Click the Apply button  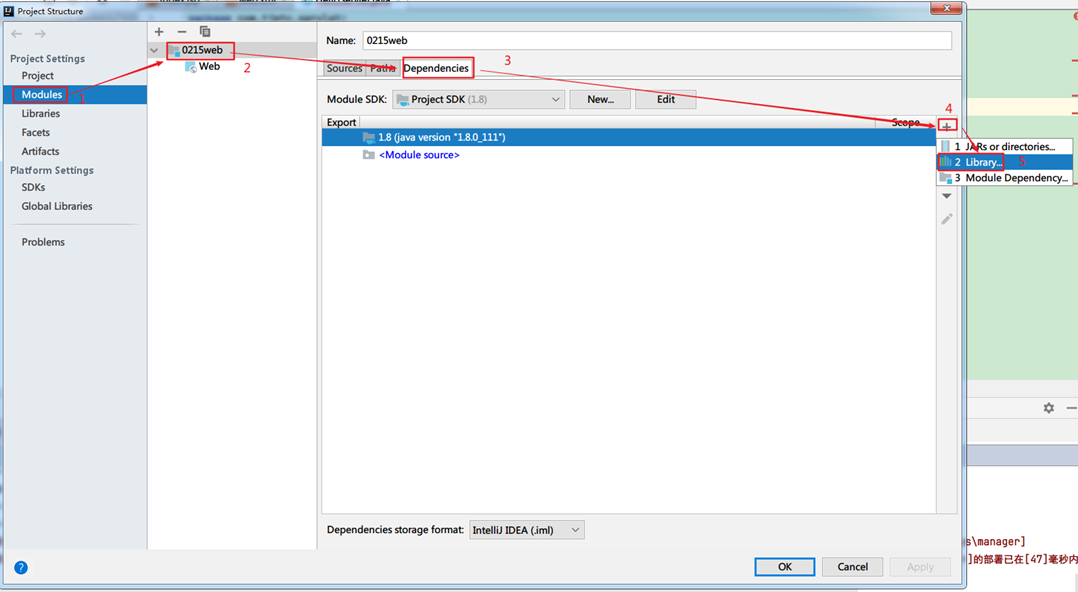tap(920, 567)
